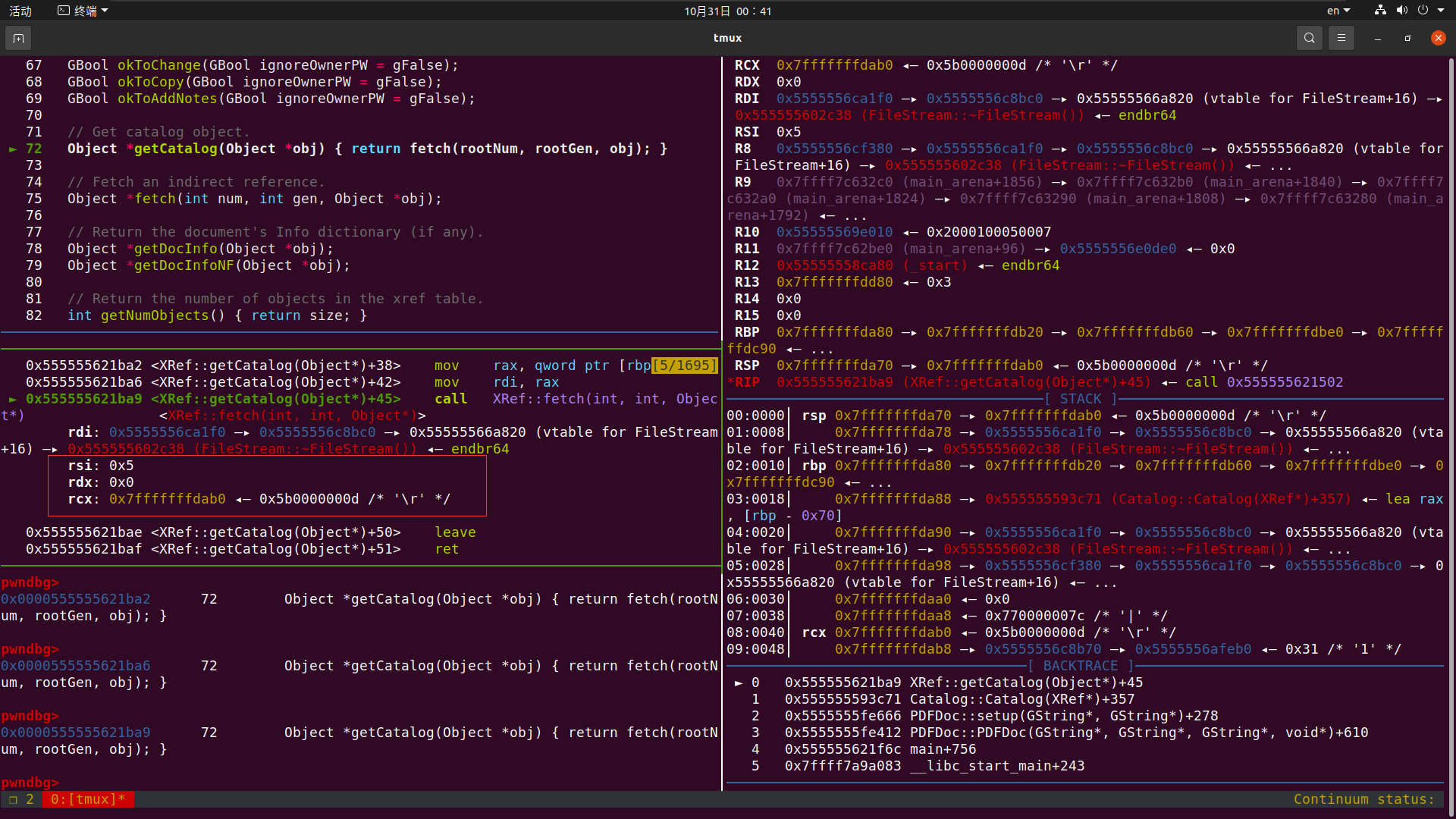Open new terminal tab icon in tmux titlebar
The image size is (1456, 819).
[18, 38]
